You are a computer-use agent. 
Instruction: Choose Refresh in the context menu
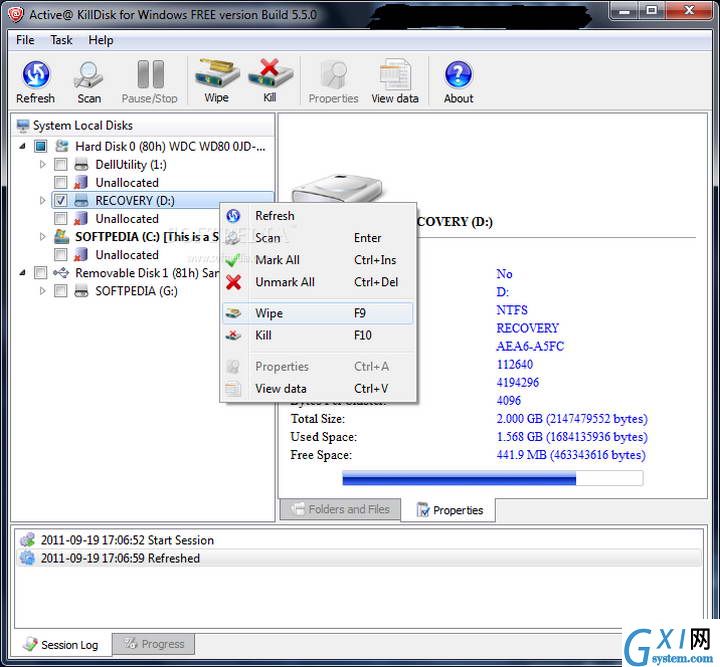[x=318, y=216]
